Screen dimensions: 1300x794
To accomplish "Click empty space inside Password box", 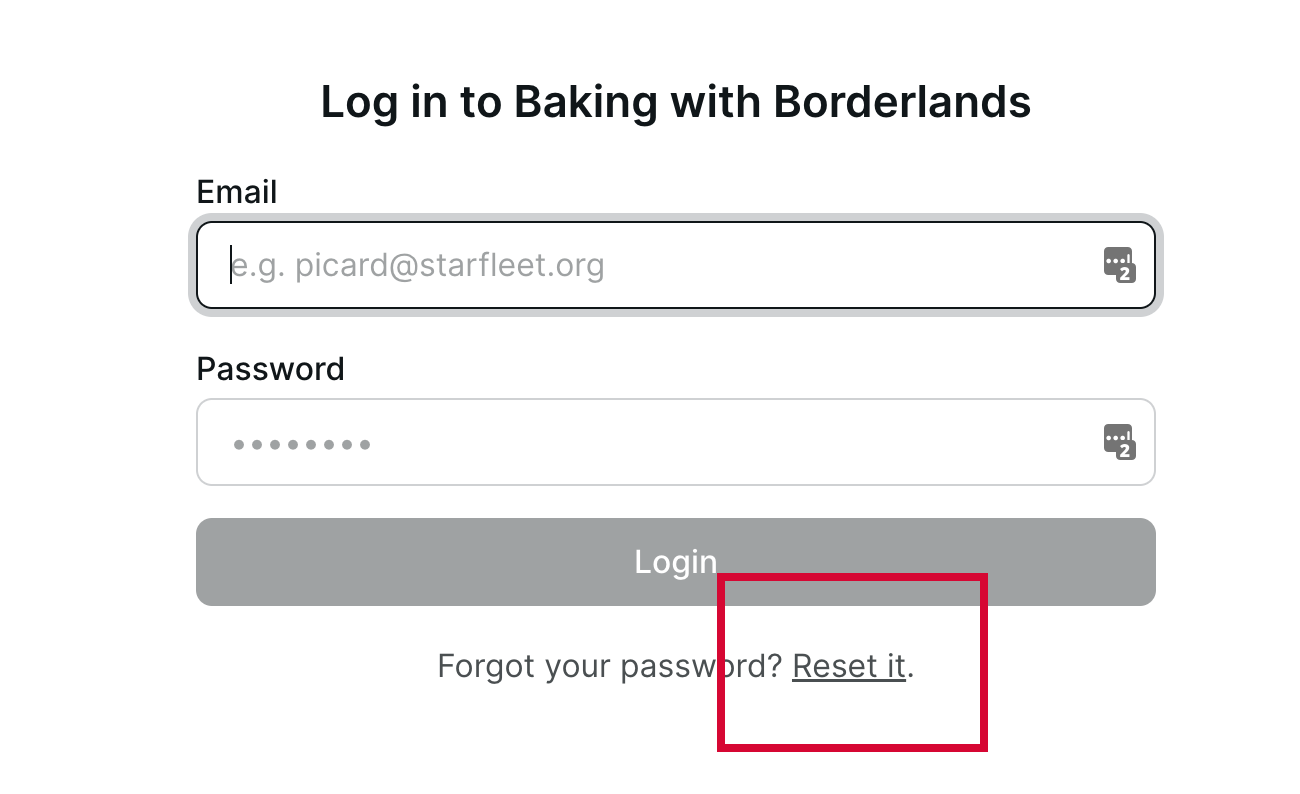I will click(740, 442).
